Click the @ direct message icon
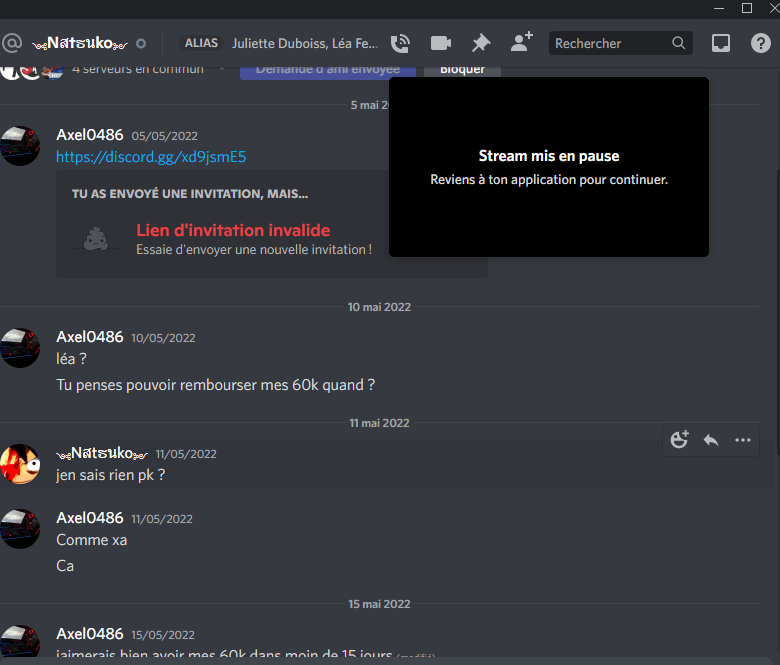Viewport: 780px width, 665px height. coord(12,43)
